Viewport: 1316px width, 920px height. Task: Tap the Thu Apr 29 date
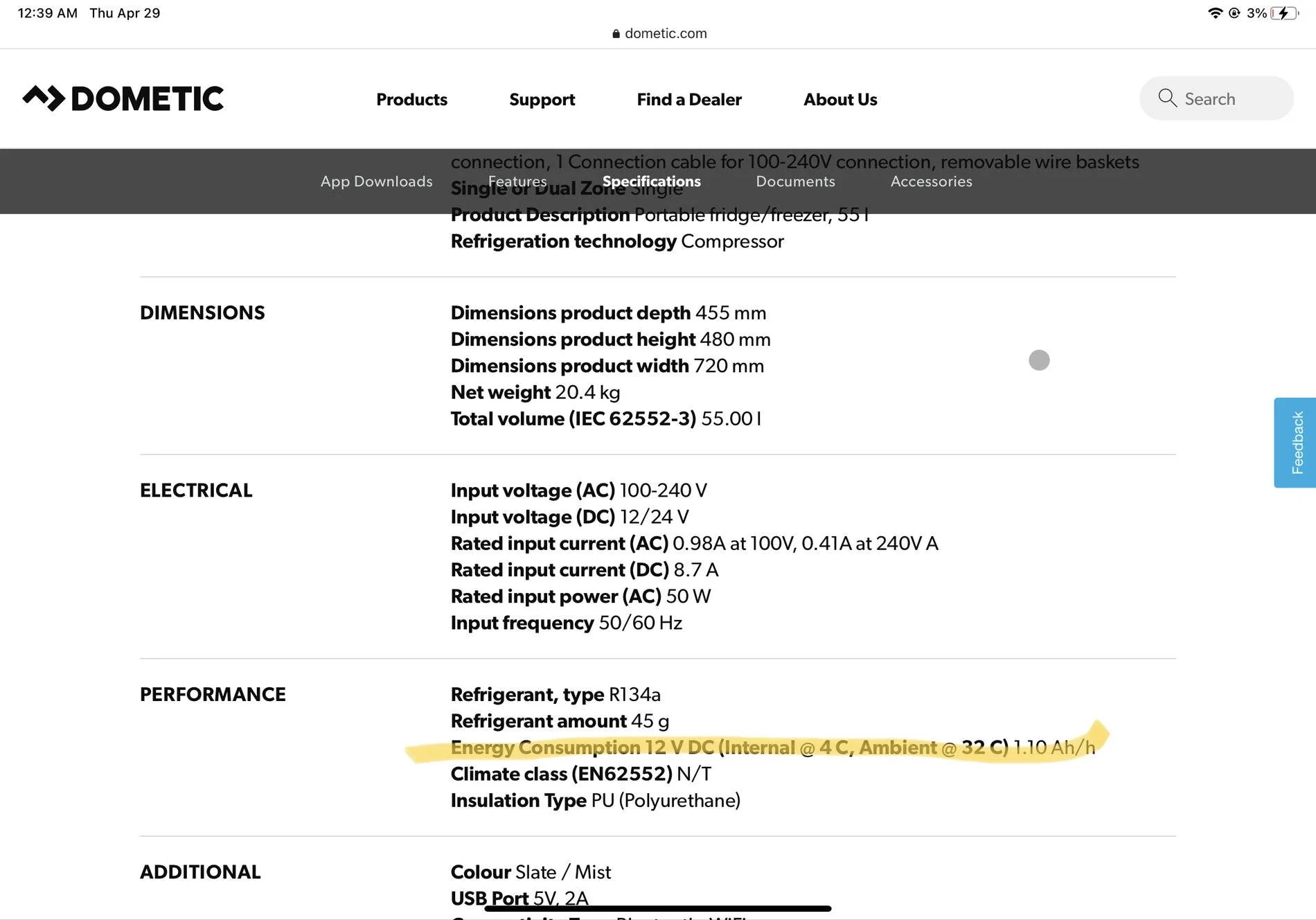click(125, 13)
